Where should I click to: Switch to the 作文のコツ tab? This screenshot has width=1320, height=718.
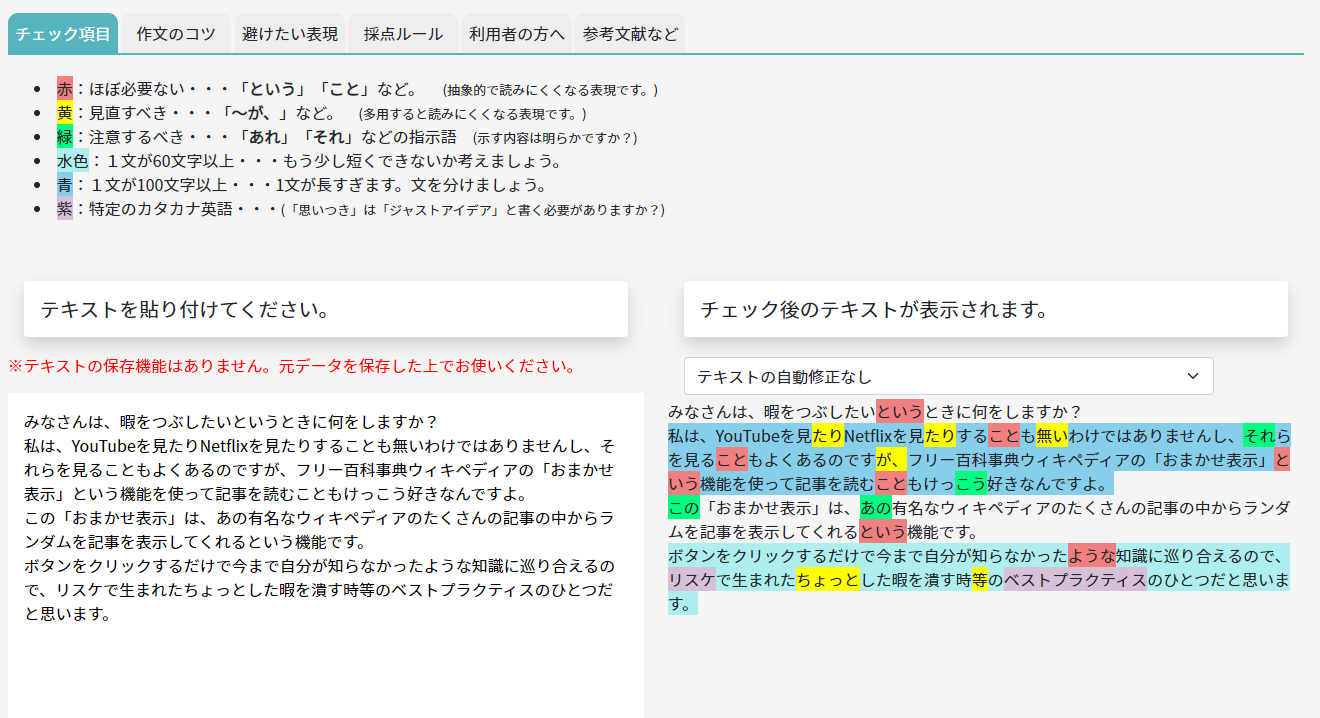174,31
